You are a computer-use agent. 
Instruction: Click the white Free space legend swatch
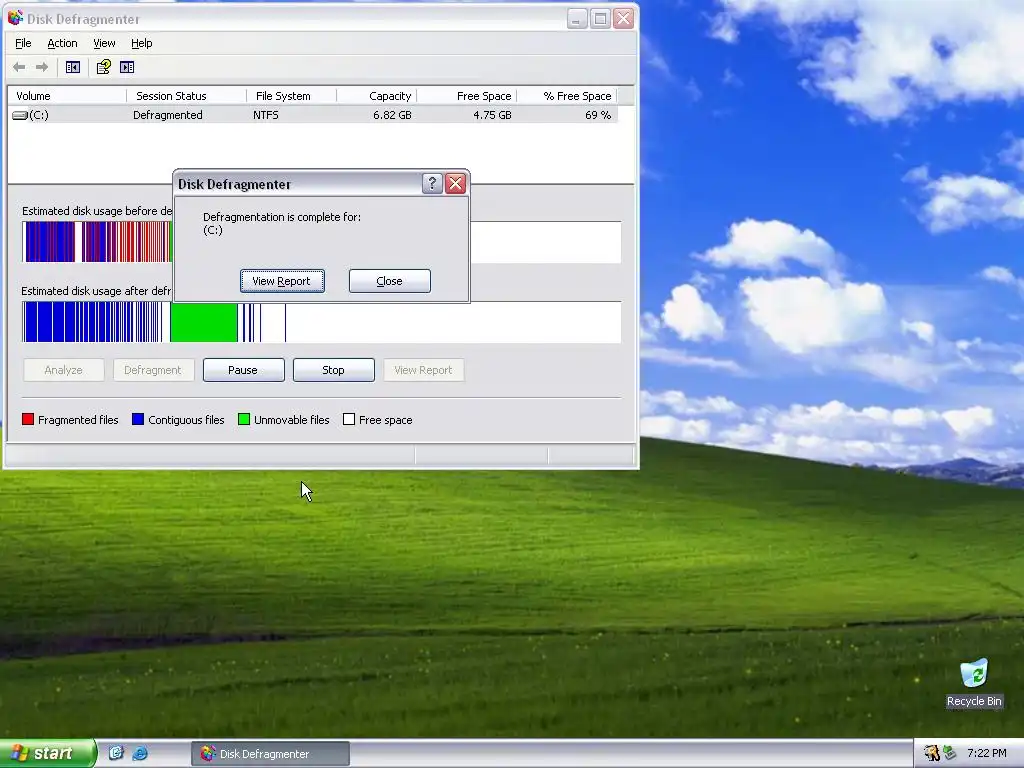(x=349, y=419)
